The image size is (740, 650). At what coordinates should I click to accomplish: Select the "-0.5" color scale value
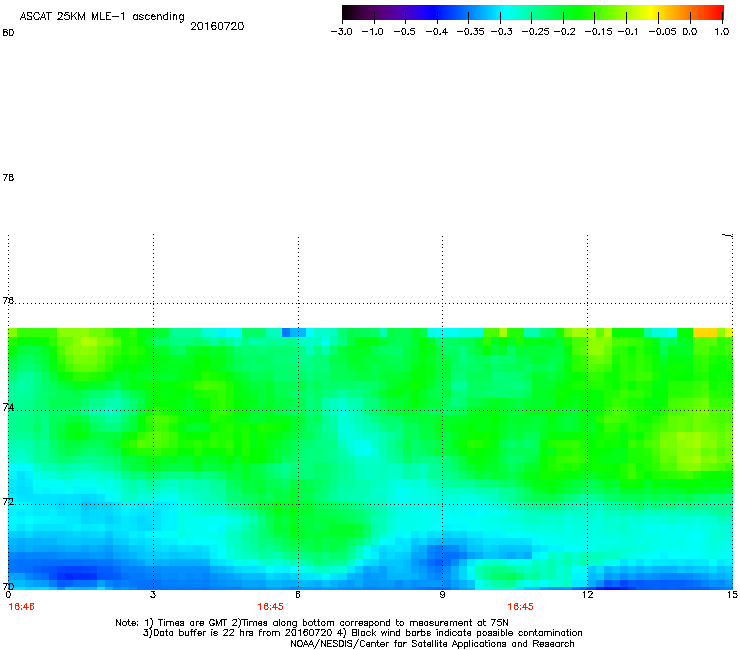click(404, 32)
